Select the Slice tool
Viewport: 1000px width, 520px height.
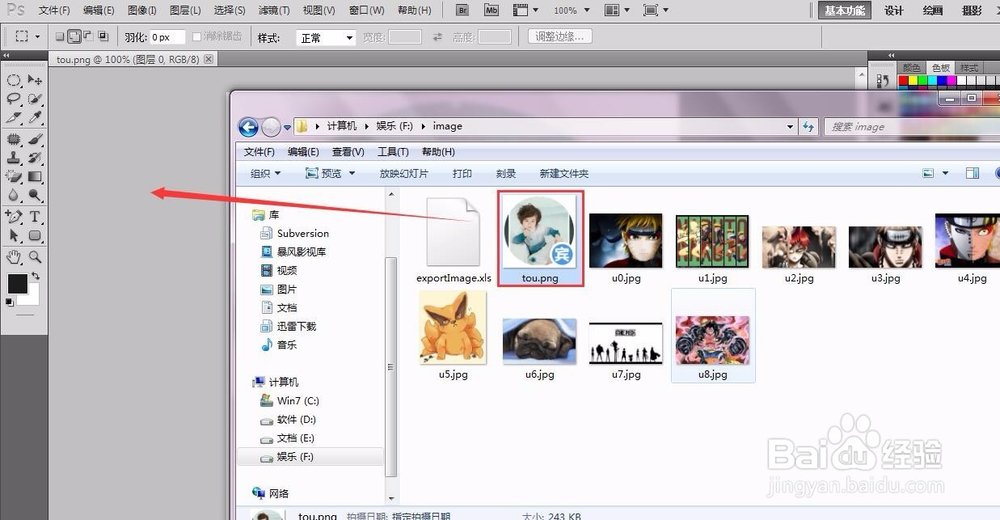[14, 117]
